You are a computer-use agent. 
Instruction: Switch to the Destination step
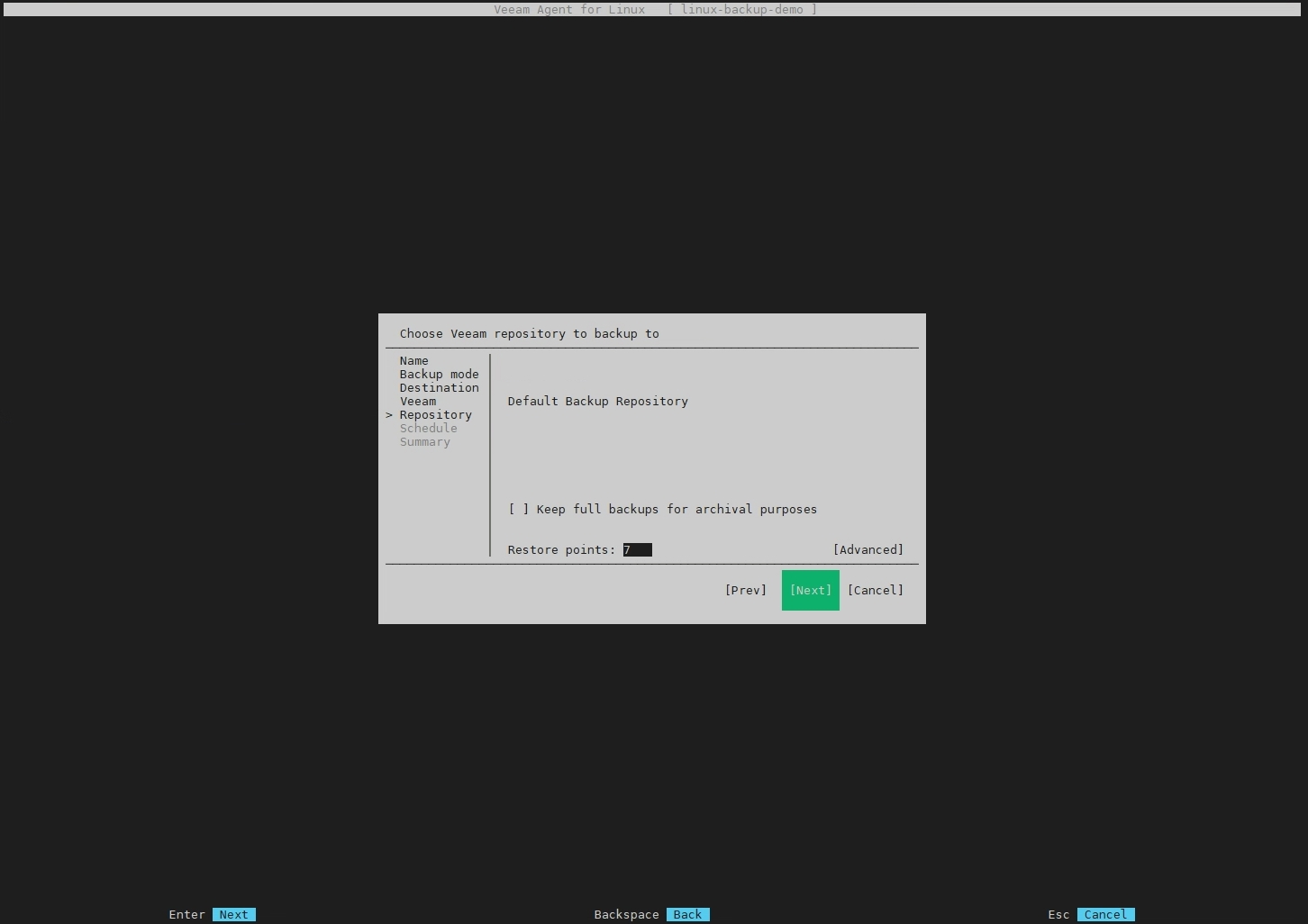439,388
